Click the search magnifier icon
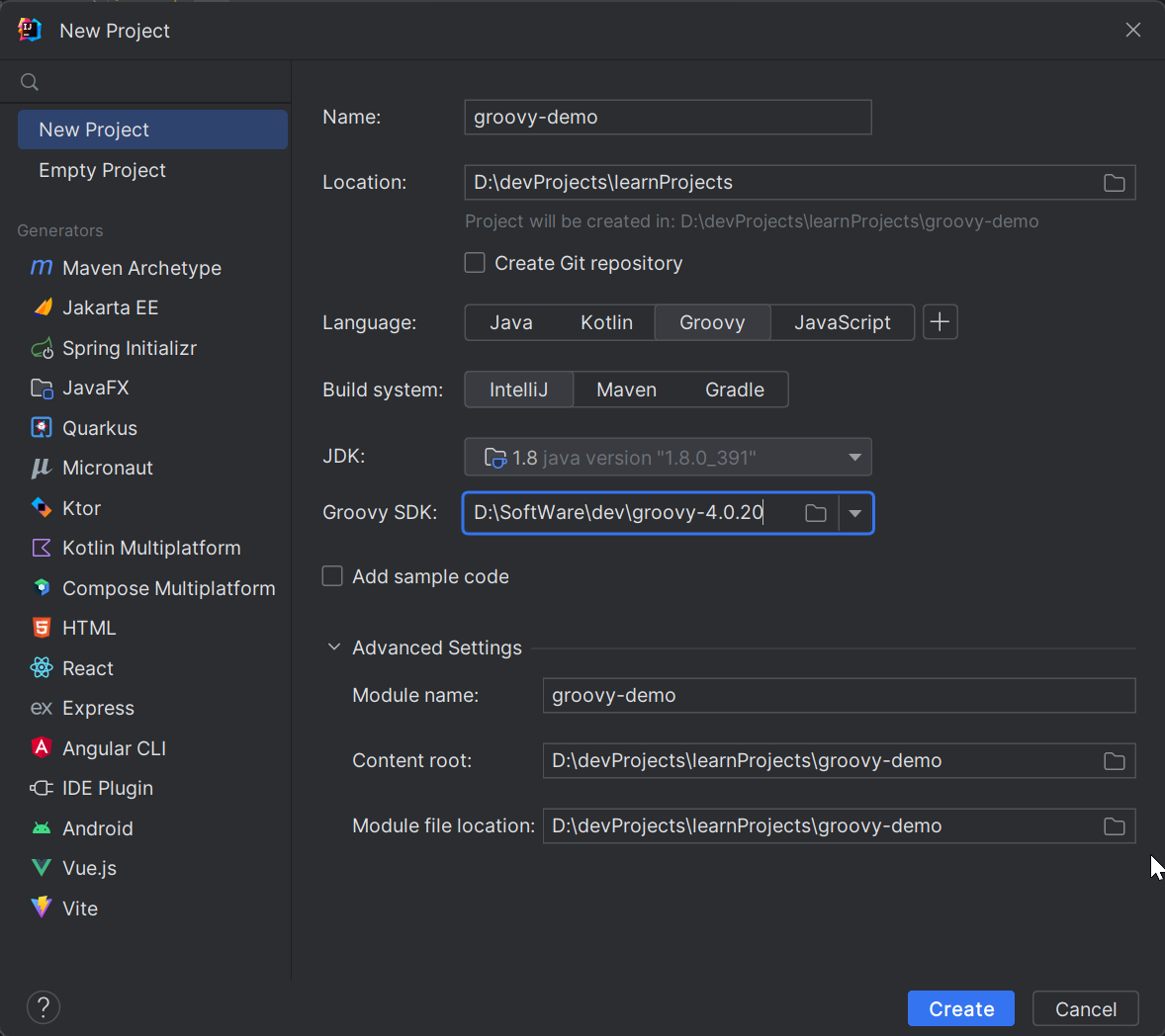Screen dimensions: 1165x1036 [x=30, y=82]
